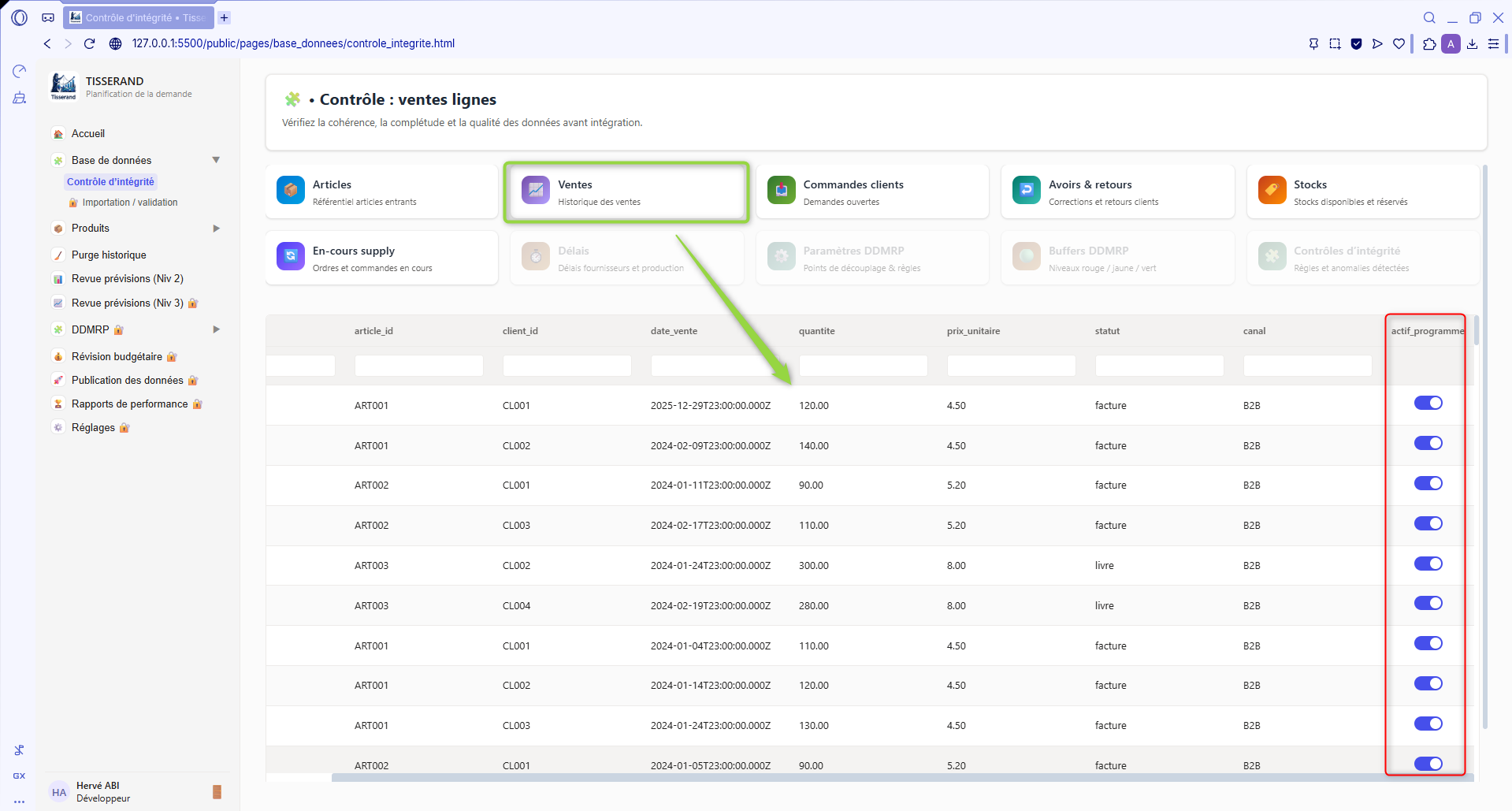Click the logout icon beside Hervé ABI
The image size is (1512, 811).
pyautogui.click(x=217, y=792)
